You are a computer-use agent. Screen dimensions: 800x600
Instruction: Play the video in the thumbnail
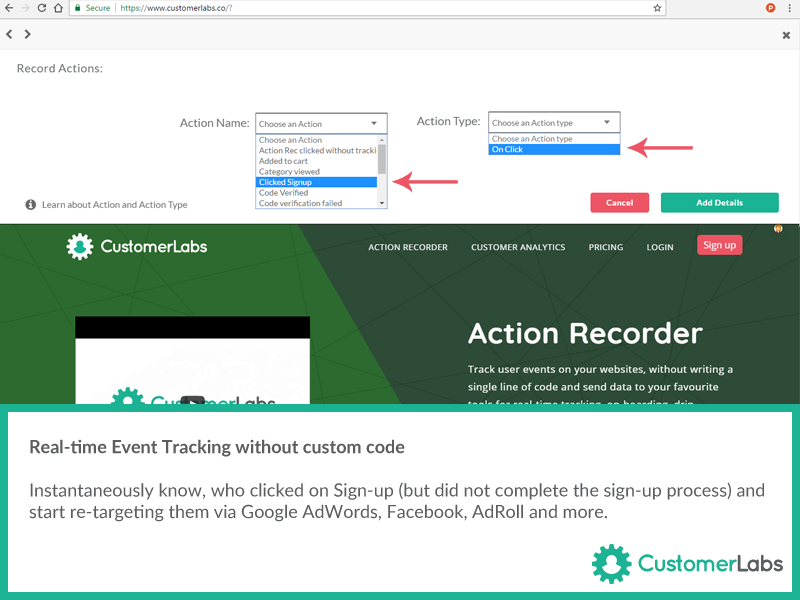(x=193, y=400)
